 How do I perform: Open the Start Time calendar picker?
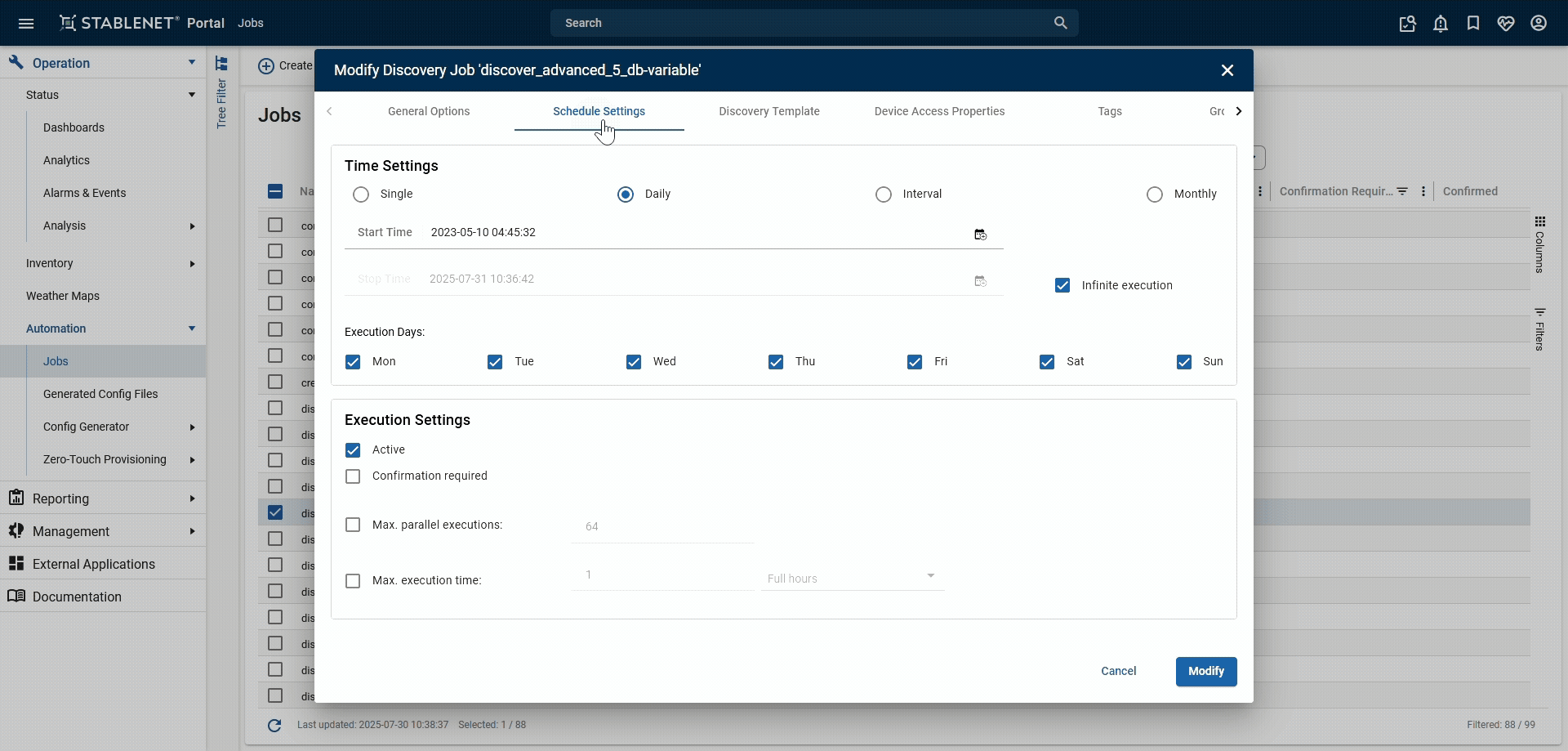(981, 235)
